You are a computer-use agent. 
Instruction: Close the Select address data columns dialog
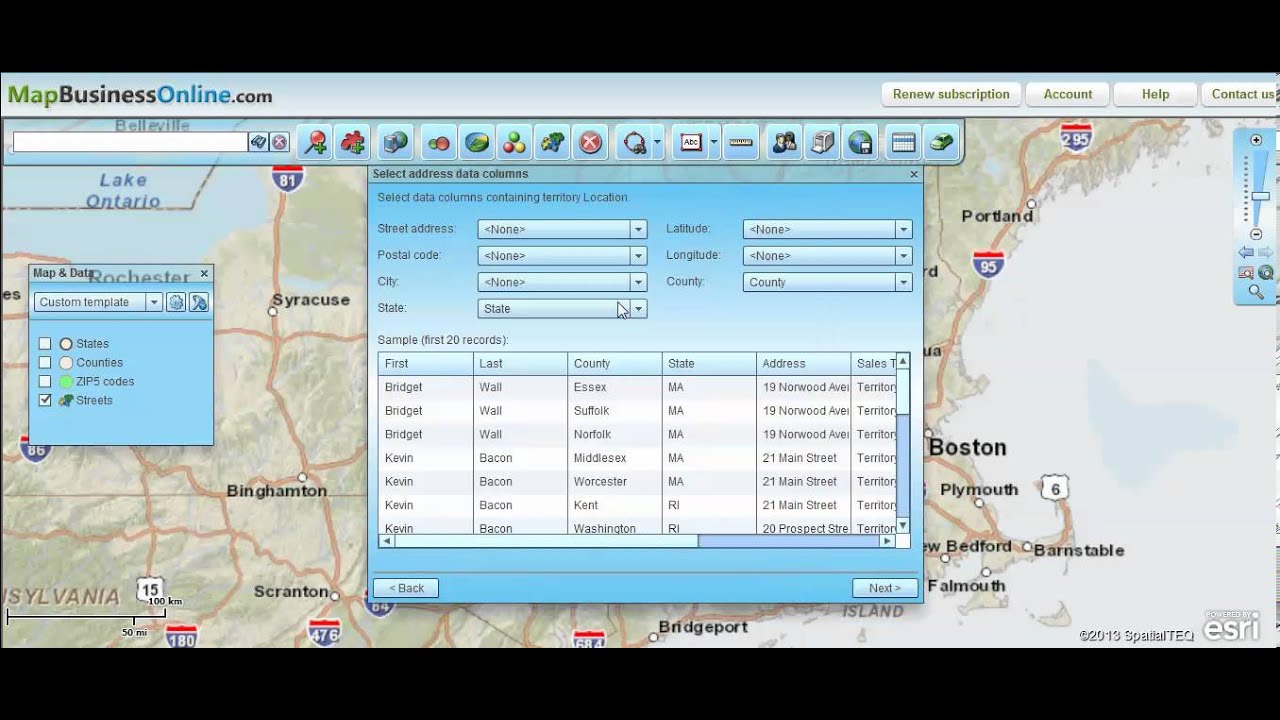tap(913, 174)
